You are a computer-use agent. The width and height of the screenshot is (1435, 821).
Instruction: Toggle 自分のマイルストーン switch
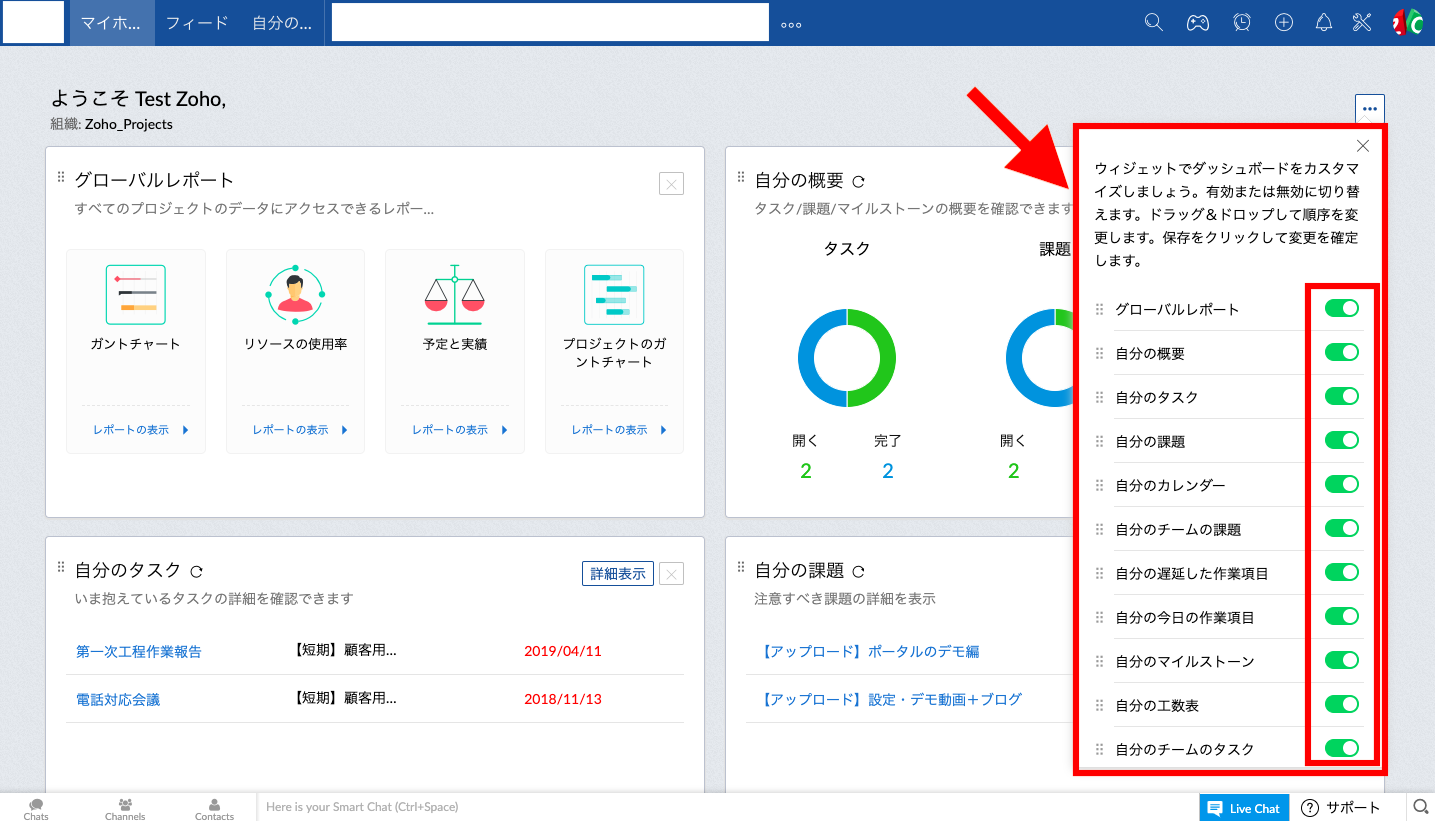click(x=1342, y=660)
